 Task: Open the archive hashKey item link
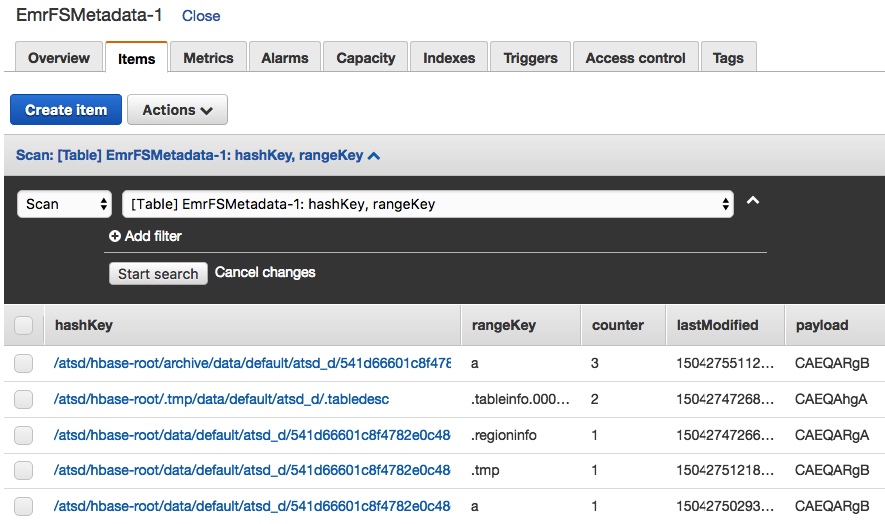tap(252, 363)
